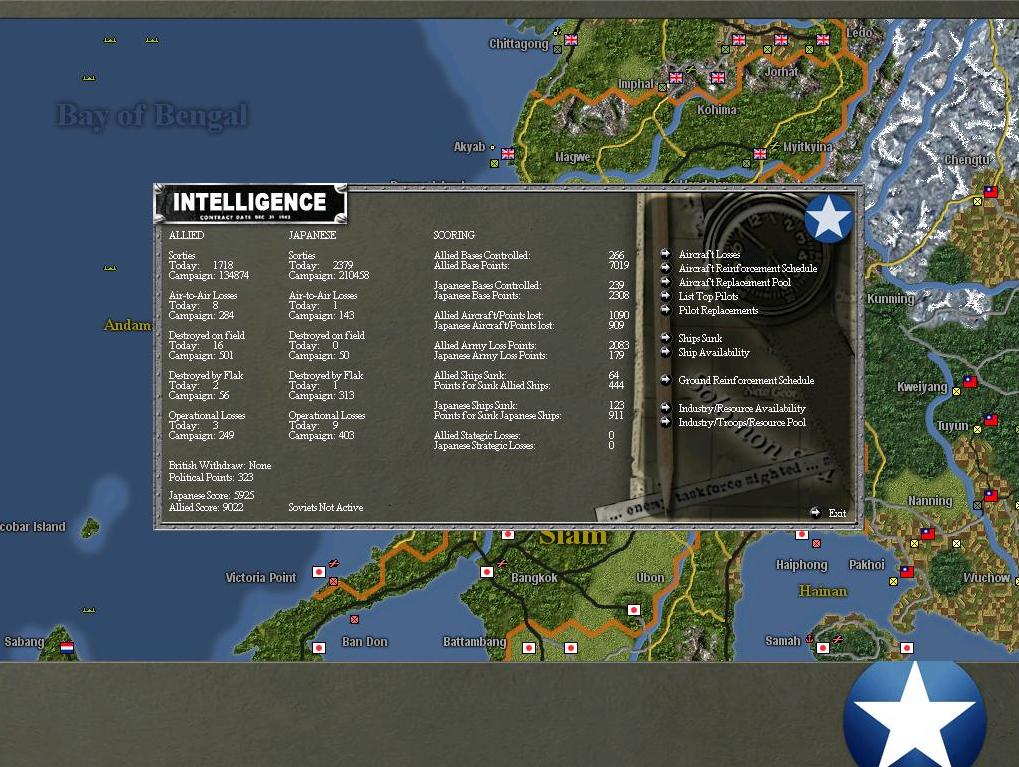Screen dimensions: 1019x767
Task: Click the Allied Bases Controlled row
Action: (x=529, y=255)
